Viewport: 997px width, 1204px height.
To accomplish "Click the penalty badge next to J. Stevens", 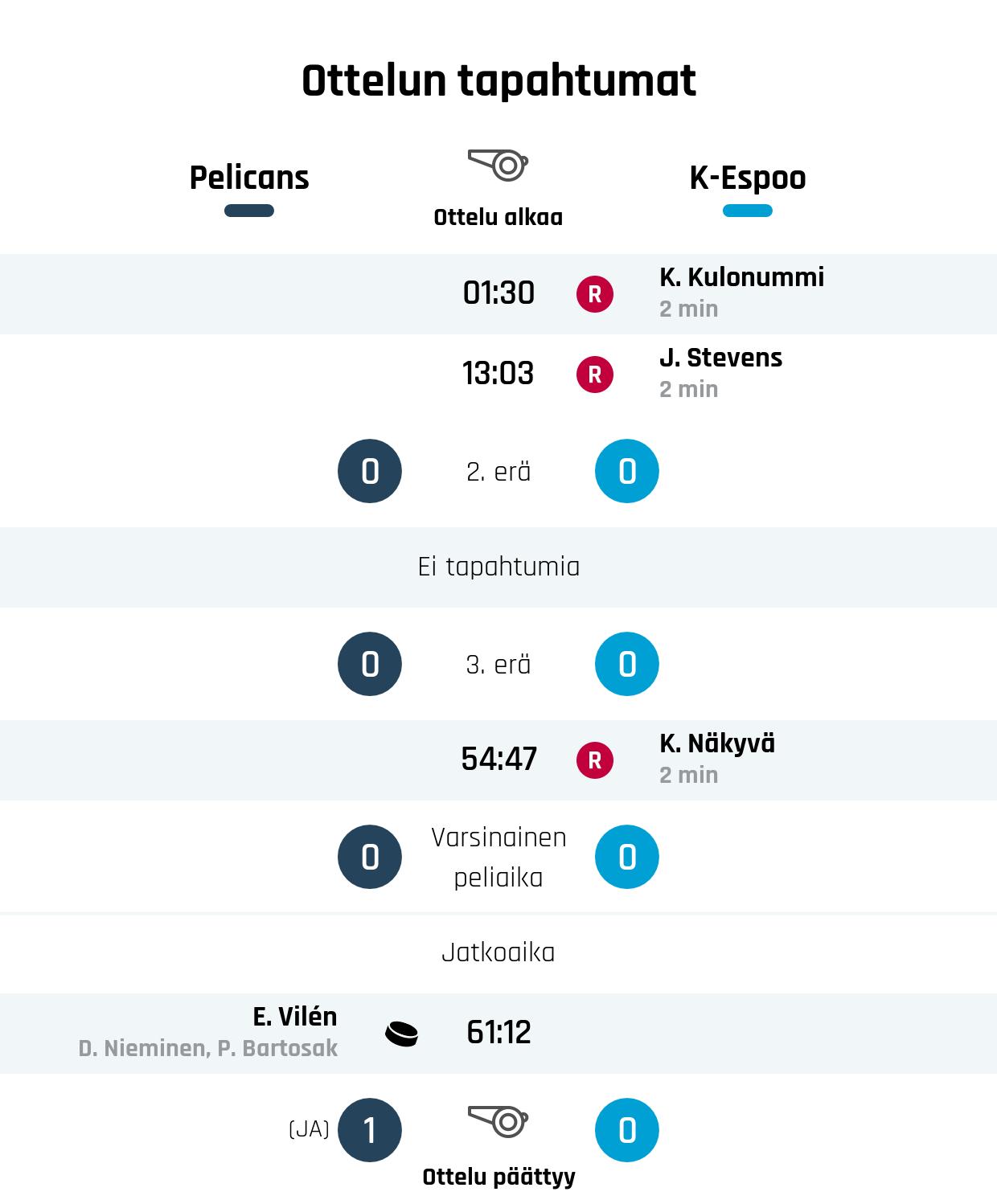I will [595, 375].
